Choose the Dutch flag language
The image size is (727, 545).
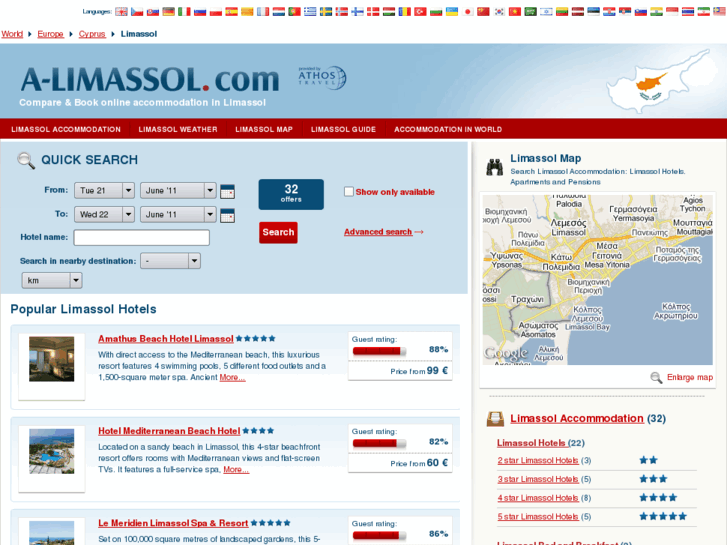click(279, 12)
